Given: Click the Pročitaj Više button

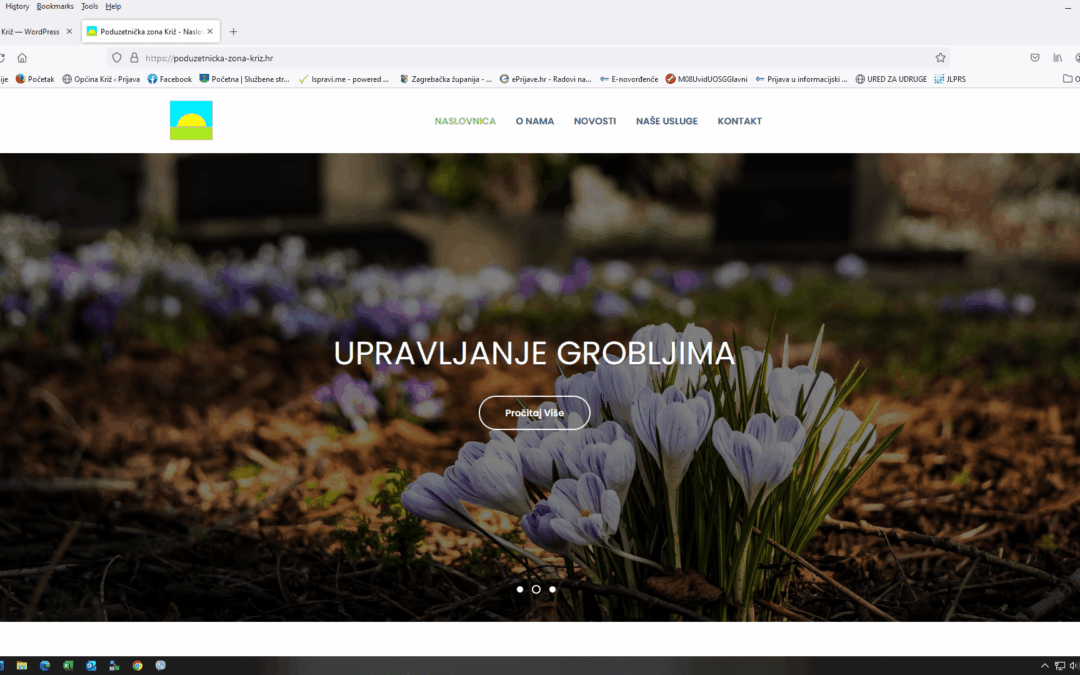Looking at the screenshot, I should pyautogui.click(x=534, y=413).
